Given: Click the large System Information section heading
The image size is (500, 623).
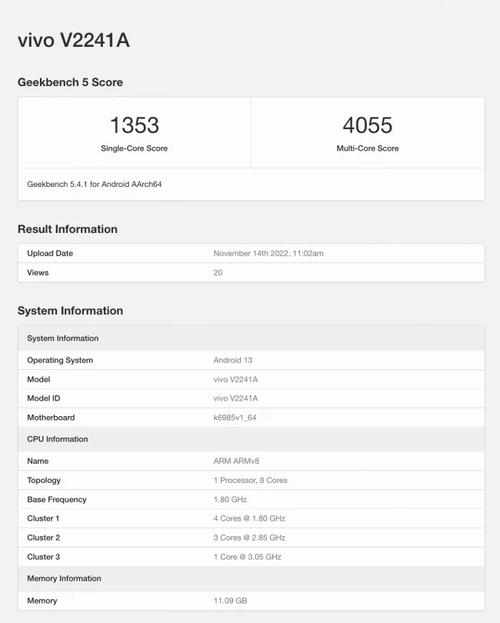Looking at the screenshot, I should 70,311.
